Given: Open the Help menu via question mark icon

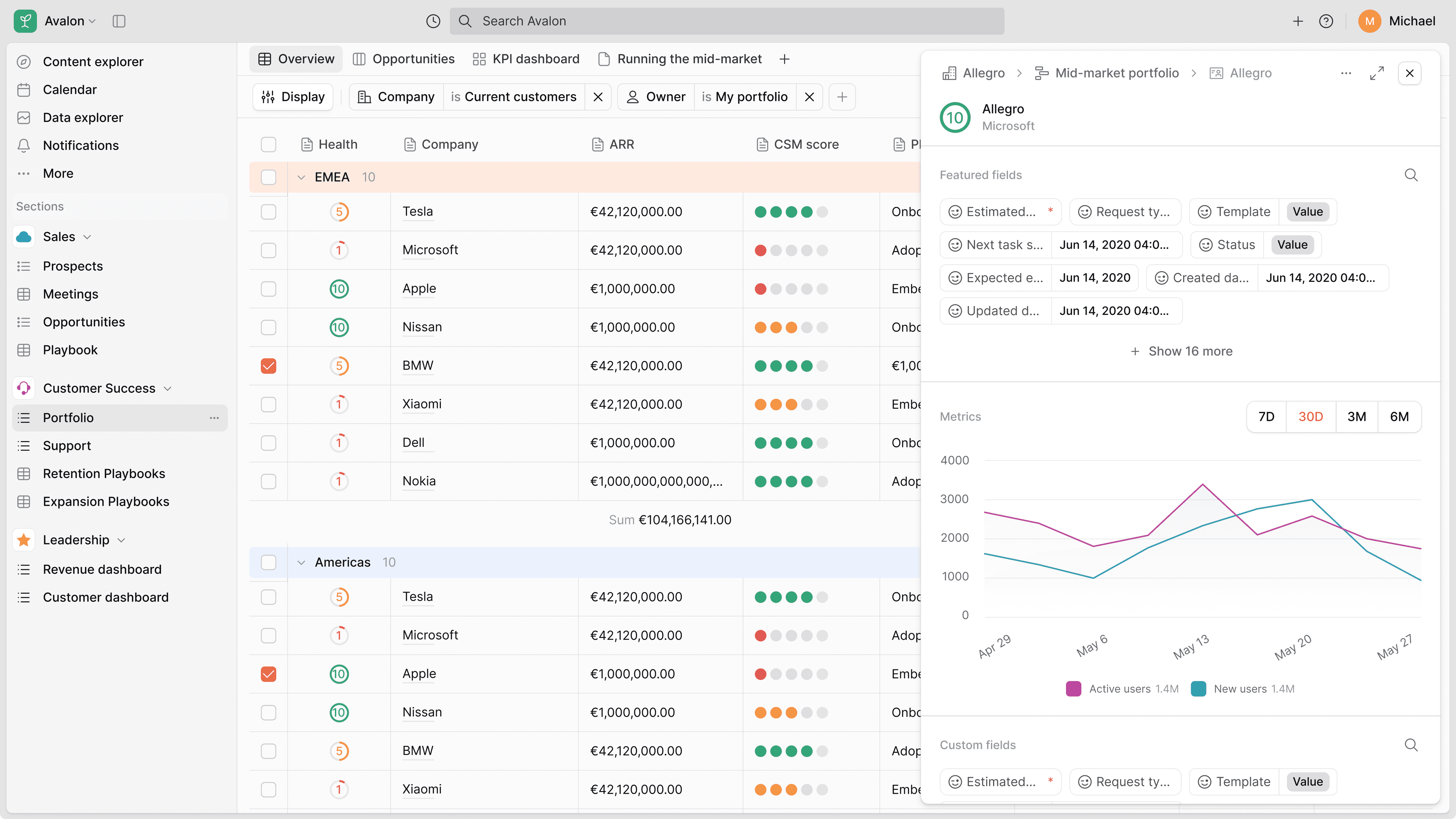Looking at the screenshot, I should click(x=1327, y=21).
